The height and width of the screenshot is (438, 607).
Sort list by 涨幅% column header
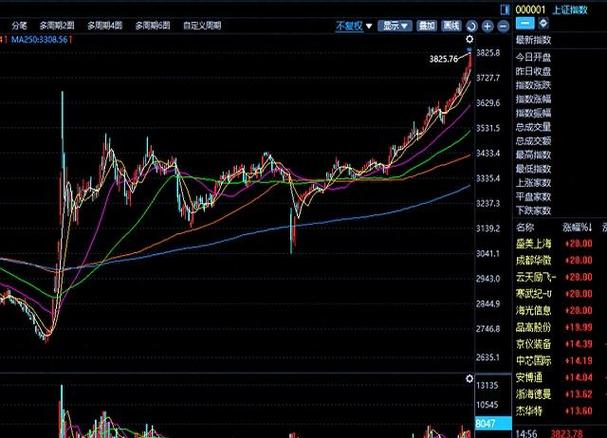pyautogui.click(x=577, y=228)
